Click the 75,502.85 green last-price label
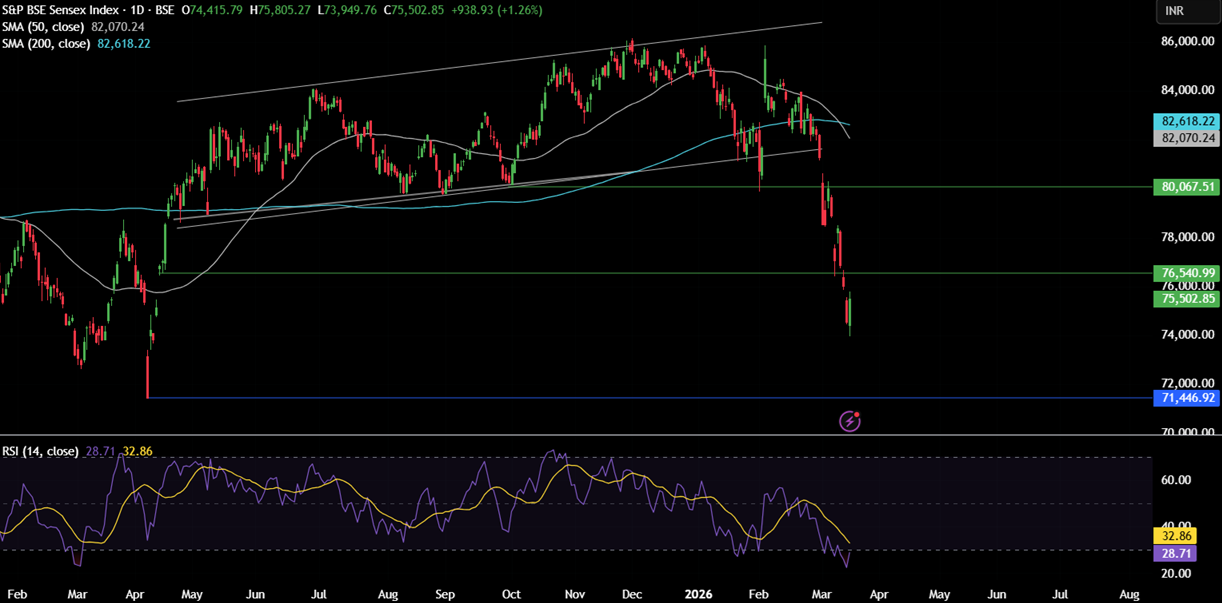Image resolution: width=1222 pixels, height=603 pixels. pyautogui.click(x=1186, y=299)
